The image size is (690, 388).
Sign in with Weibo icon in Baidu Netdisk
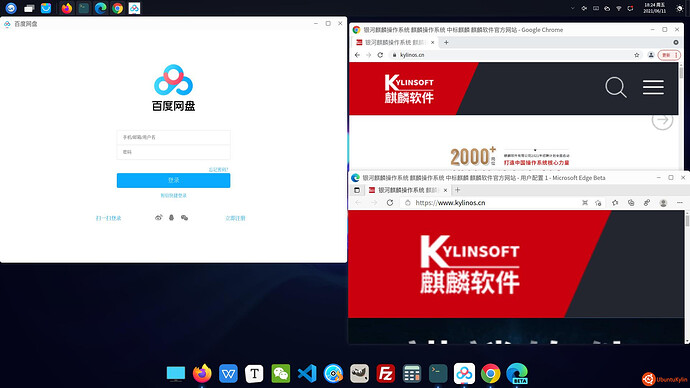pyautogui.click(x=159, y=217)
